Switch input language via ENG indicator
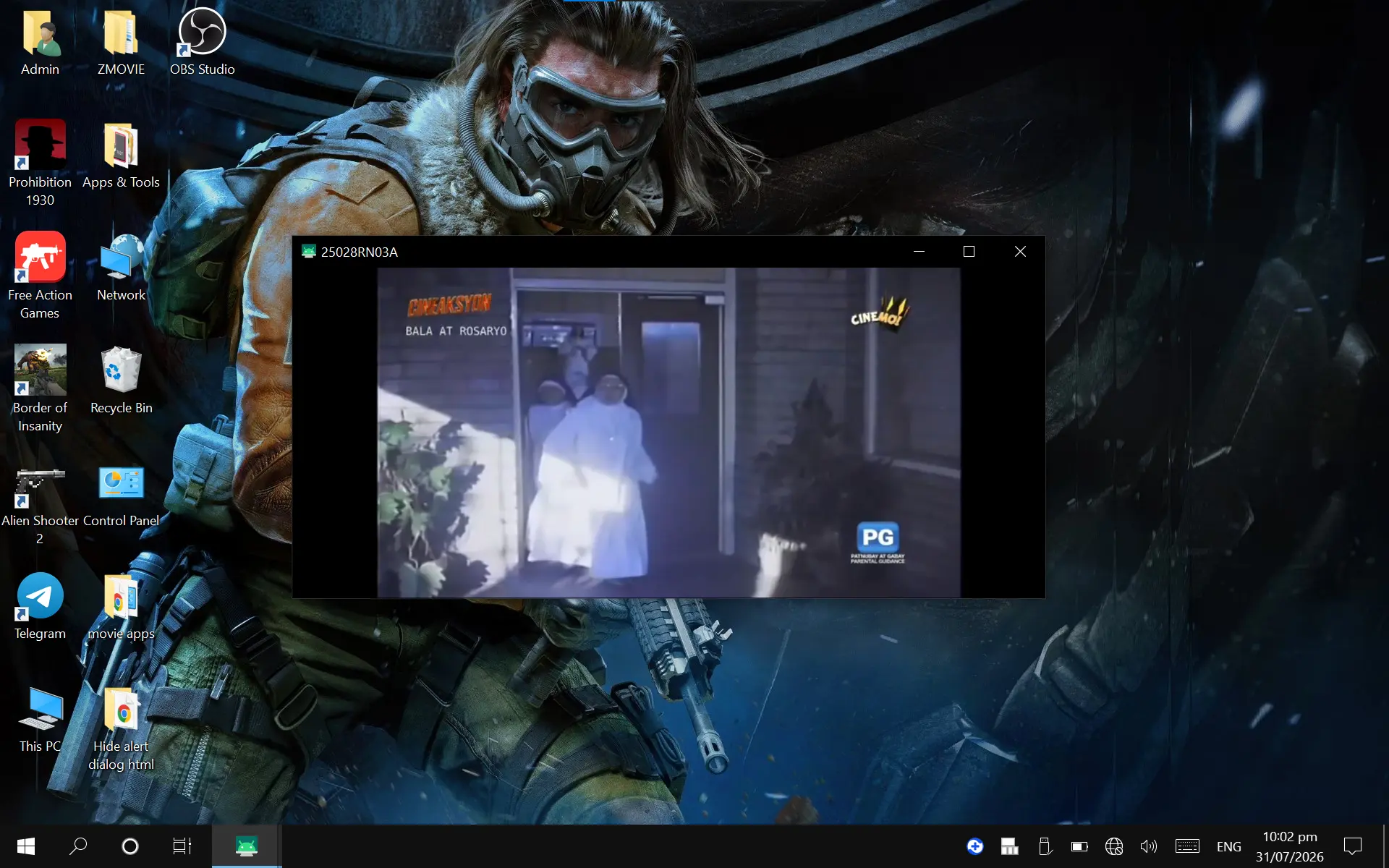Screen dimensions: 1389x868 (x=1229, y=846)
